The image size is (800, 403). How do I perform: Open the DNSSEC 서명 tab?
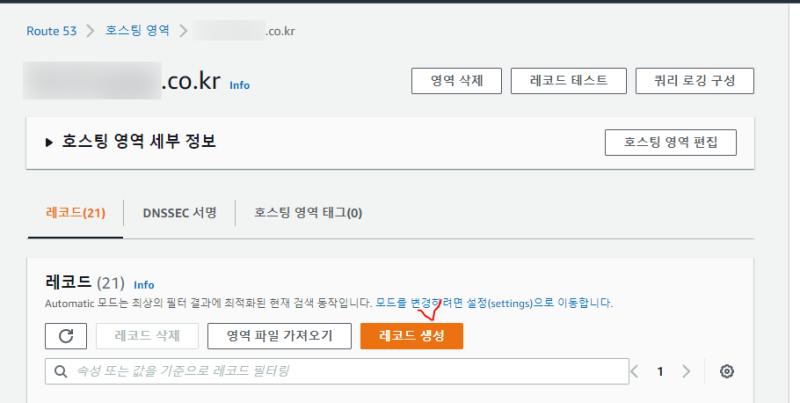coord(180,213)
